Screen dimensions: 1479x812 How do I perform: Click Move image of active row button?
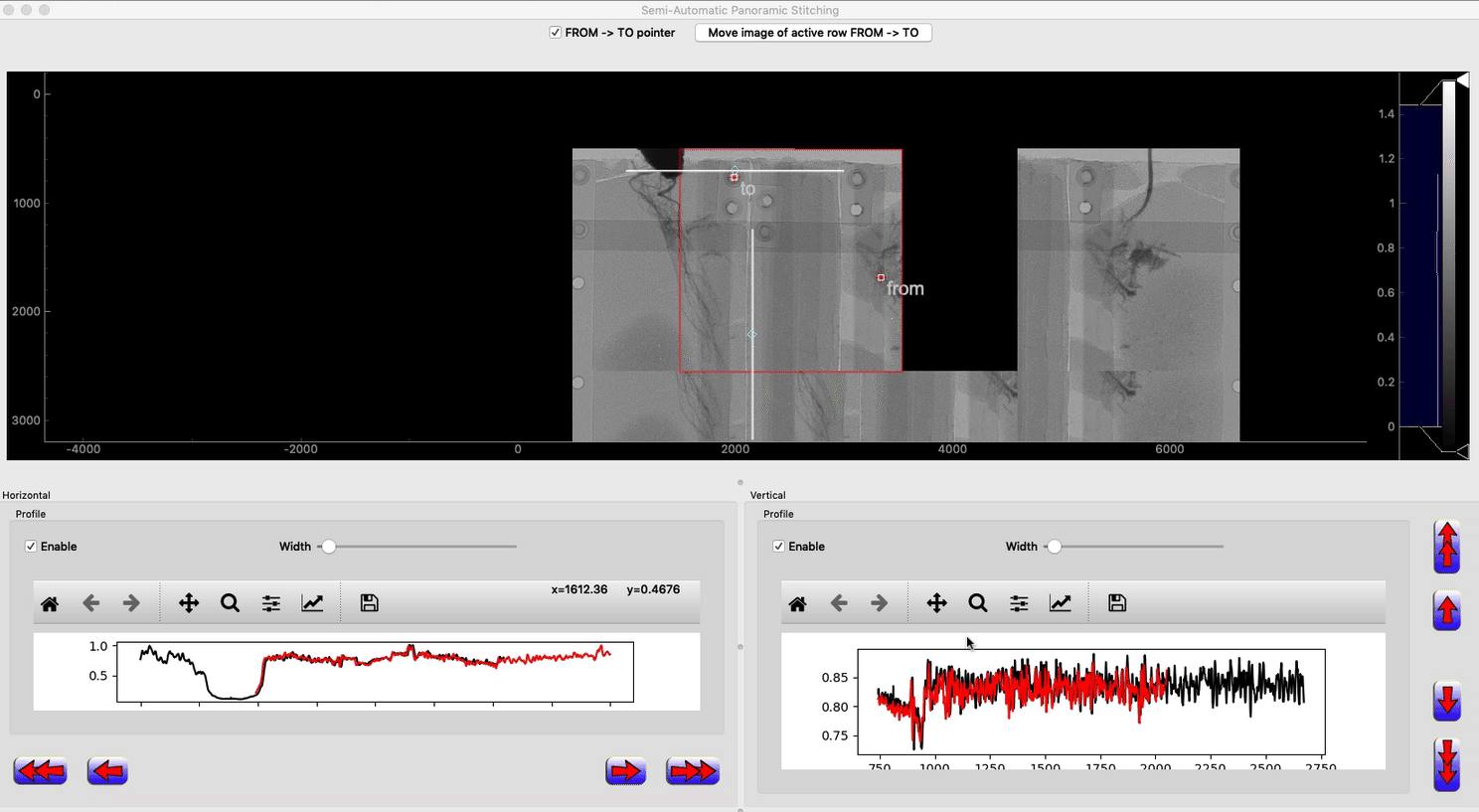(812, 33)
